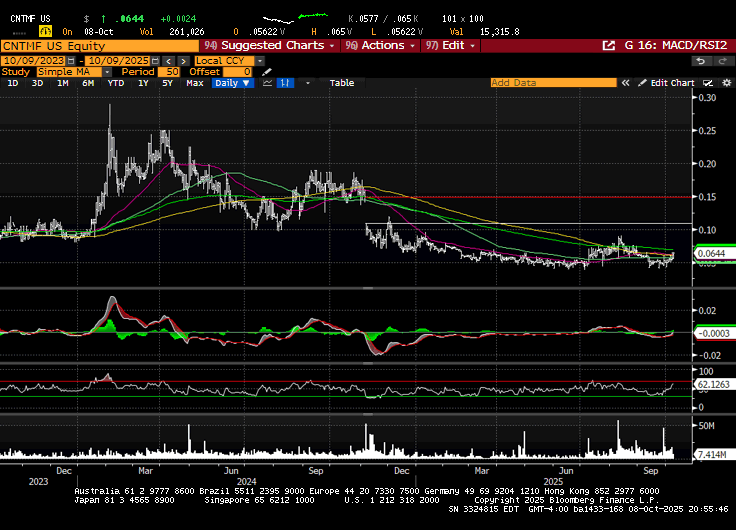Click the Study label
The width and height of the screenshot is (736, 530).
point(15,72)
